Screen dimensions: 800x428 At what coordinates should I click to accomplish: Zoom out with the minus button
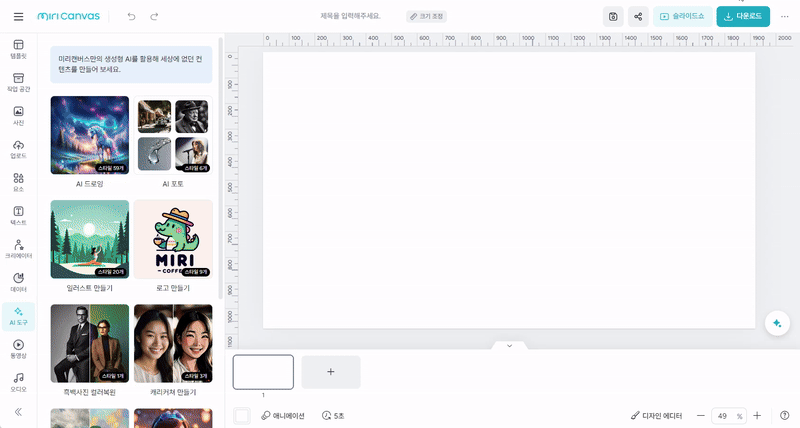click(x=701, y=416)
